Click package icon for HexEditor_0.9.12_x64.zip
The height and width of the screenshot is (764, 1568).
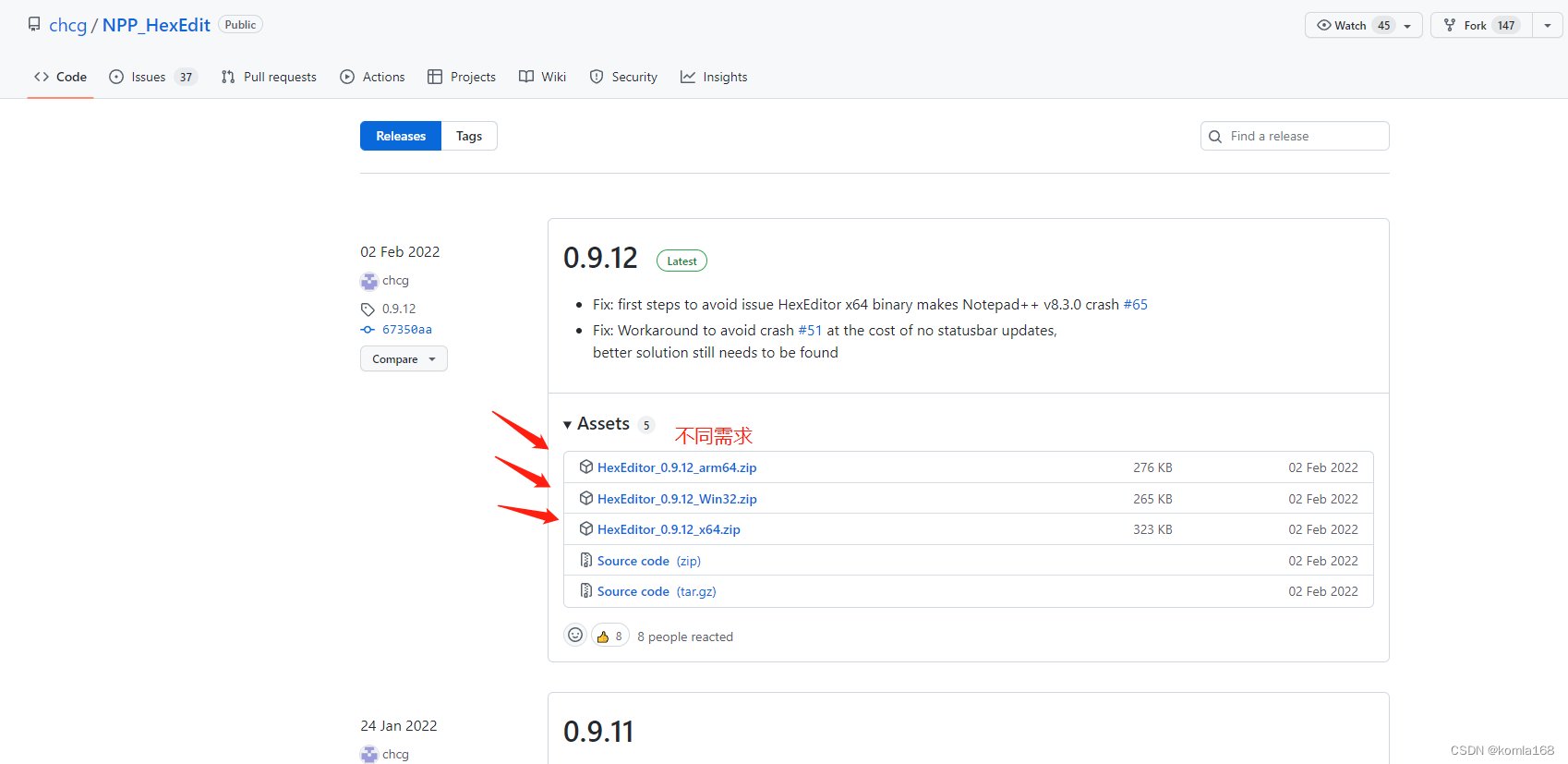[x=586, y=529]
